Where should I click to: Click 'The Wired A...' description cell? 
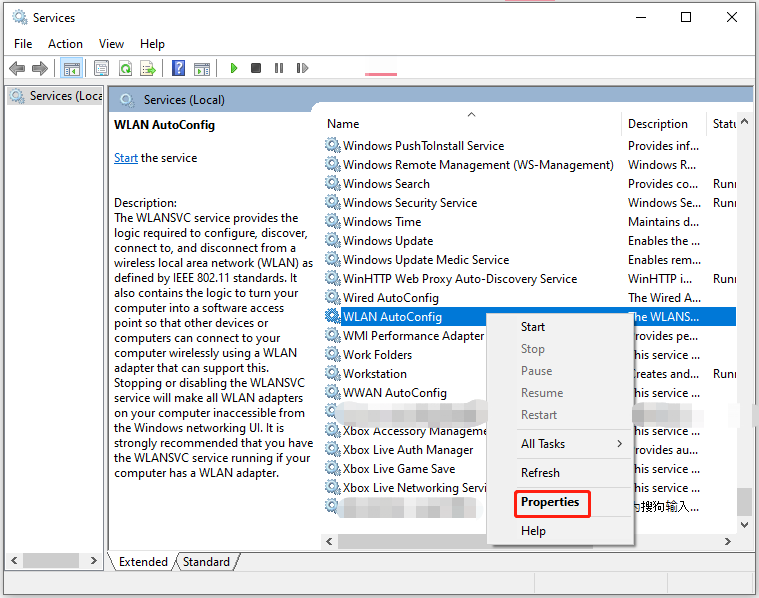pyautogui.click(x=664, y=297)
